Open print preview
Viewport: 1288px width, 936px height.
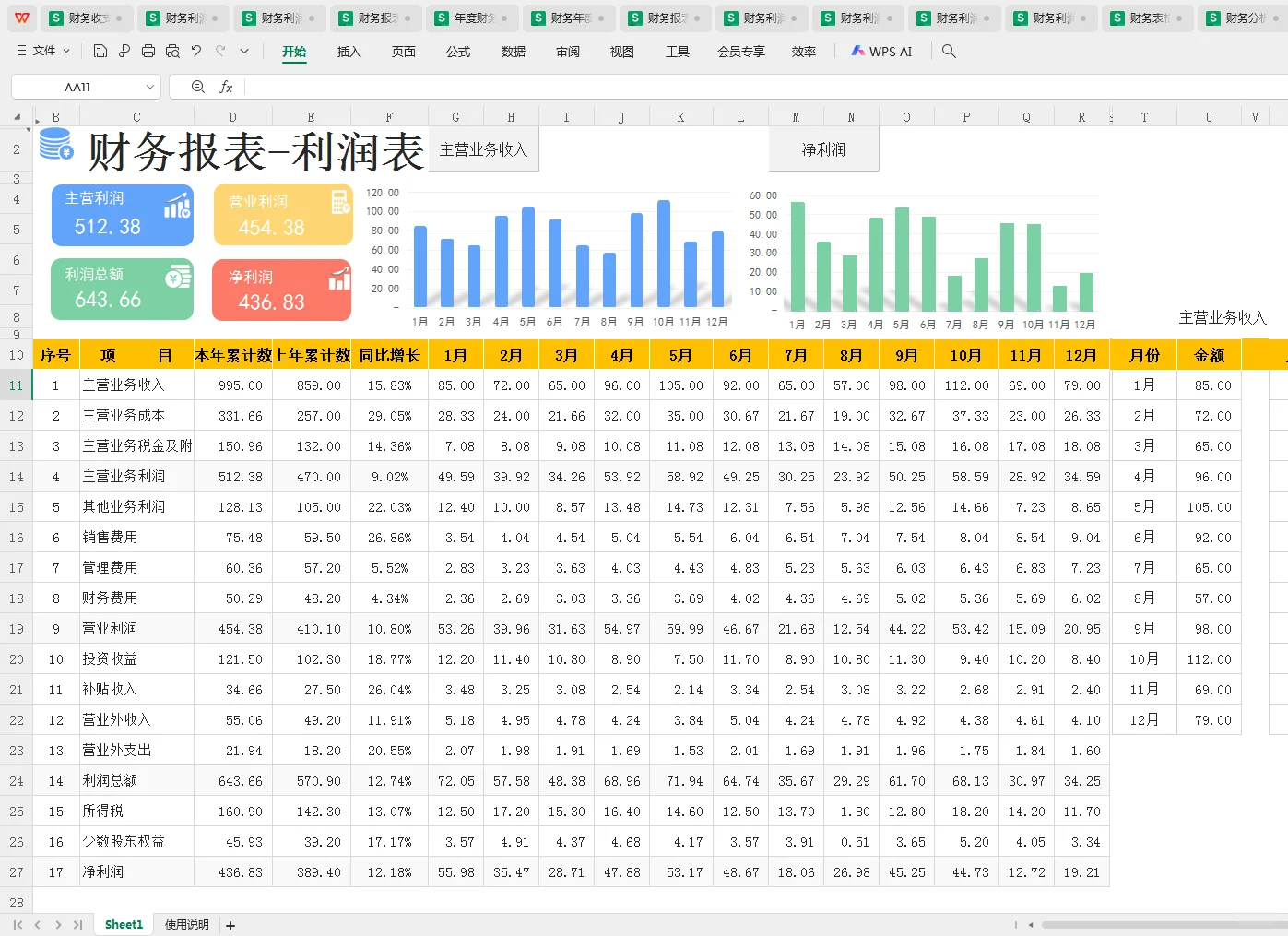pos(172,52)
